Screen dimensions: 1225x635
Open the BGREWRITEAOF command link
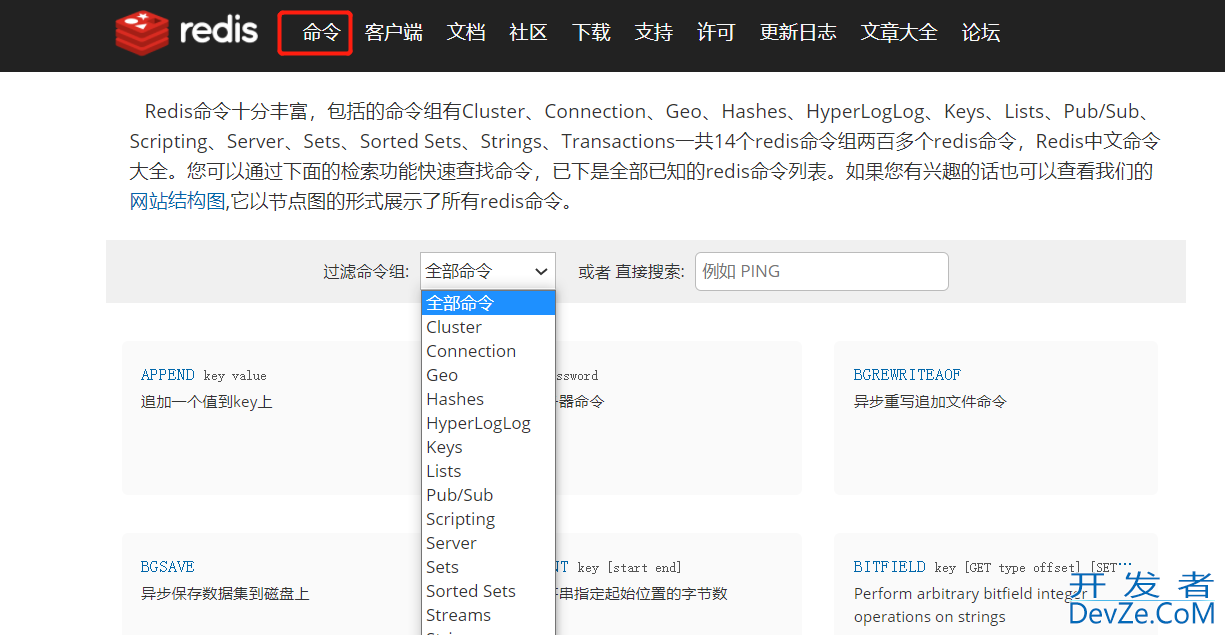tap(907, 375)
